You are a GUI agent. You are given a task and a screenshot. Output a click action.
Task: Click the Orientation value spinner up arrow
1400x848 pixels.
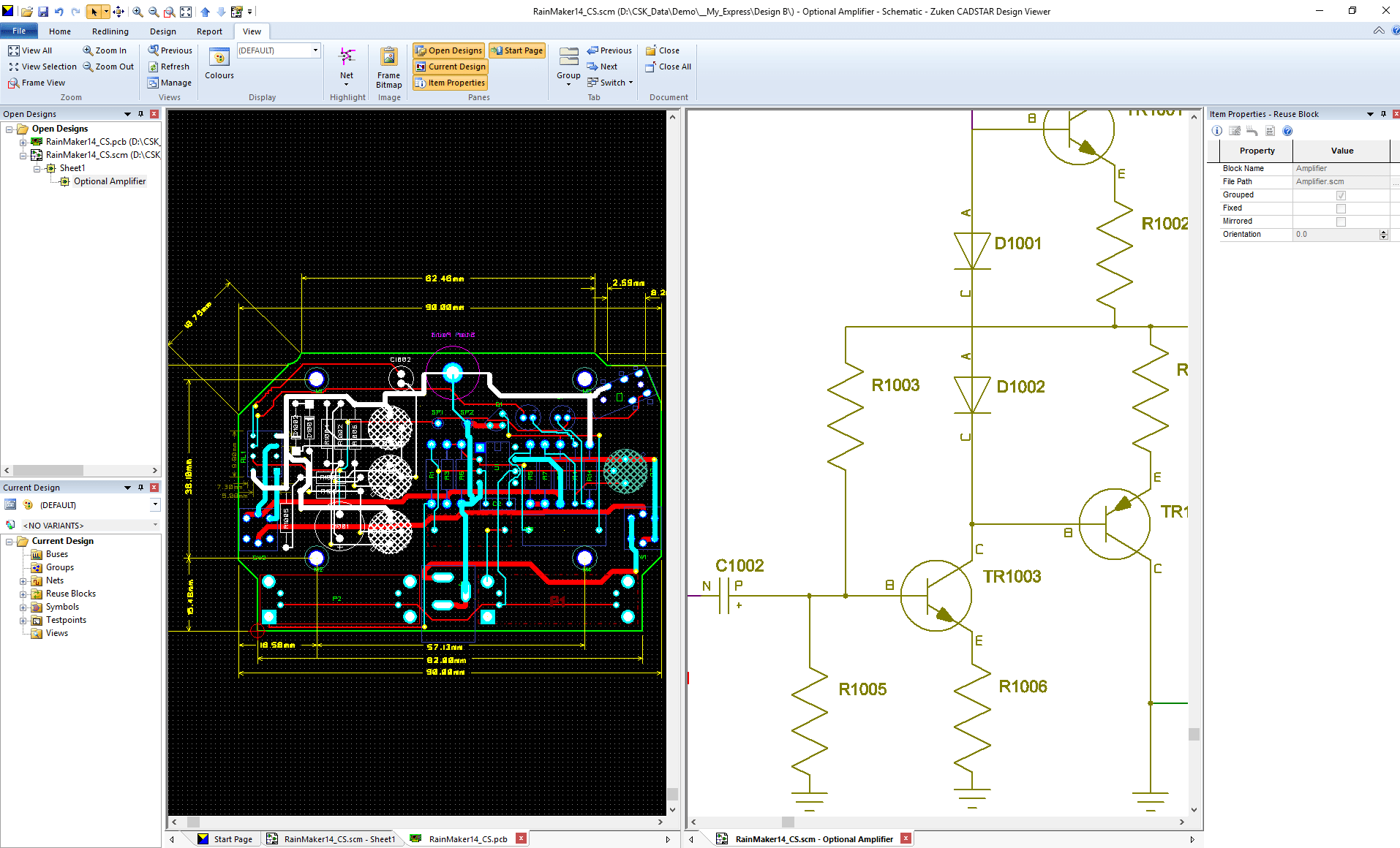[1384, 231]
